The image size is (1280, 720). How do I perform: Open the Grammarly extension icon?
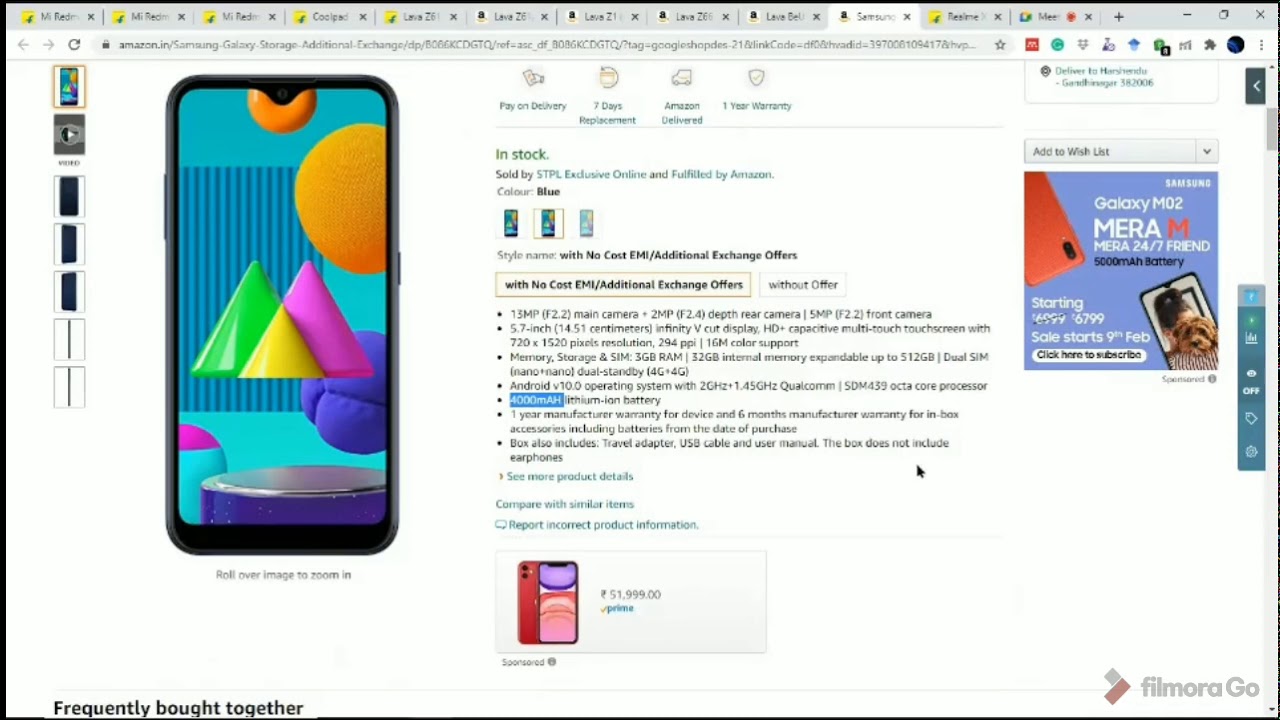point(1057,45)
